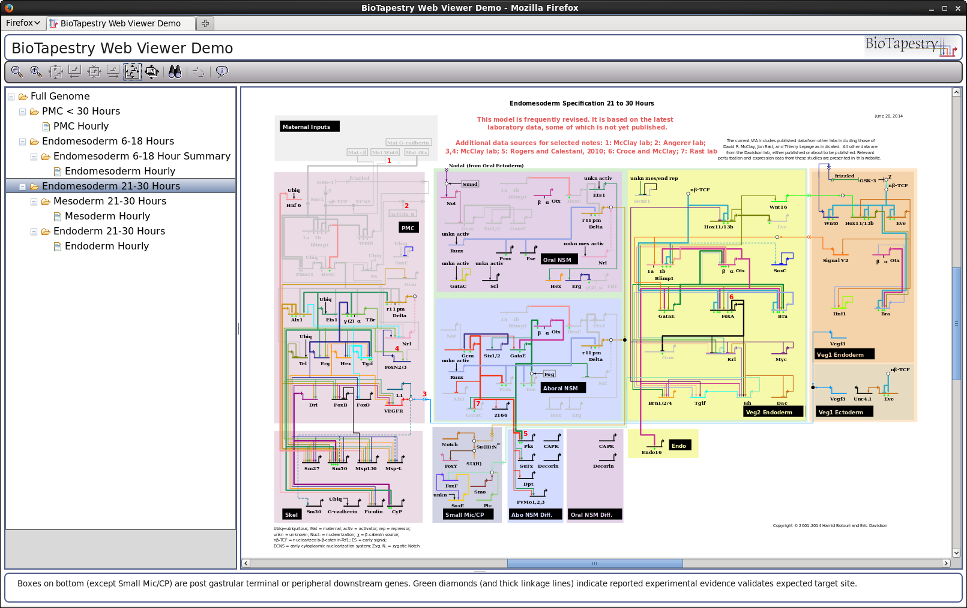The image size is (967, 608).
Task: Open a new browser tab
Action: tap(205, 23)
